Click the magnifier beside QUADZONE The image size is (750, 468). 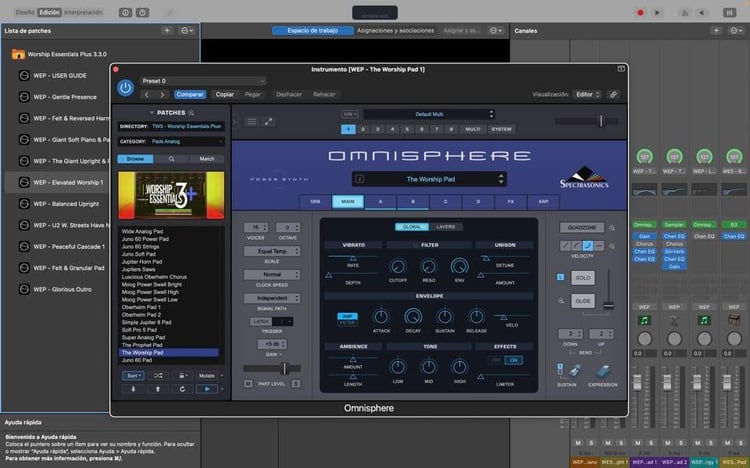[x=612, y=228]
